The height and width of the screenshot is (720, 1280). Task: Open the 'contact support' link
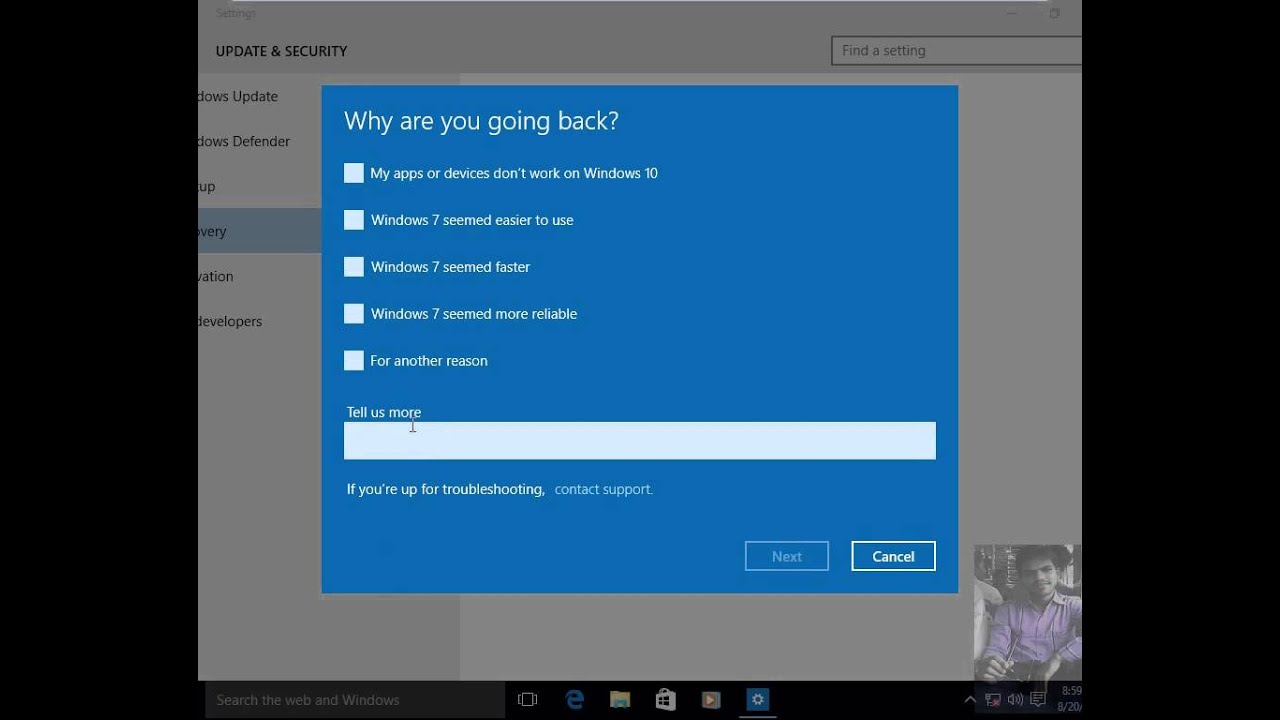pos(603,489)
